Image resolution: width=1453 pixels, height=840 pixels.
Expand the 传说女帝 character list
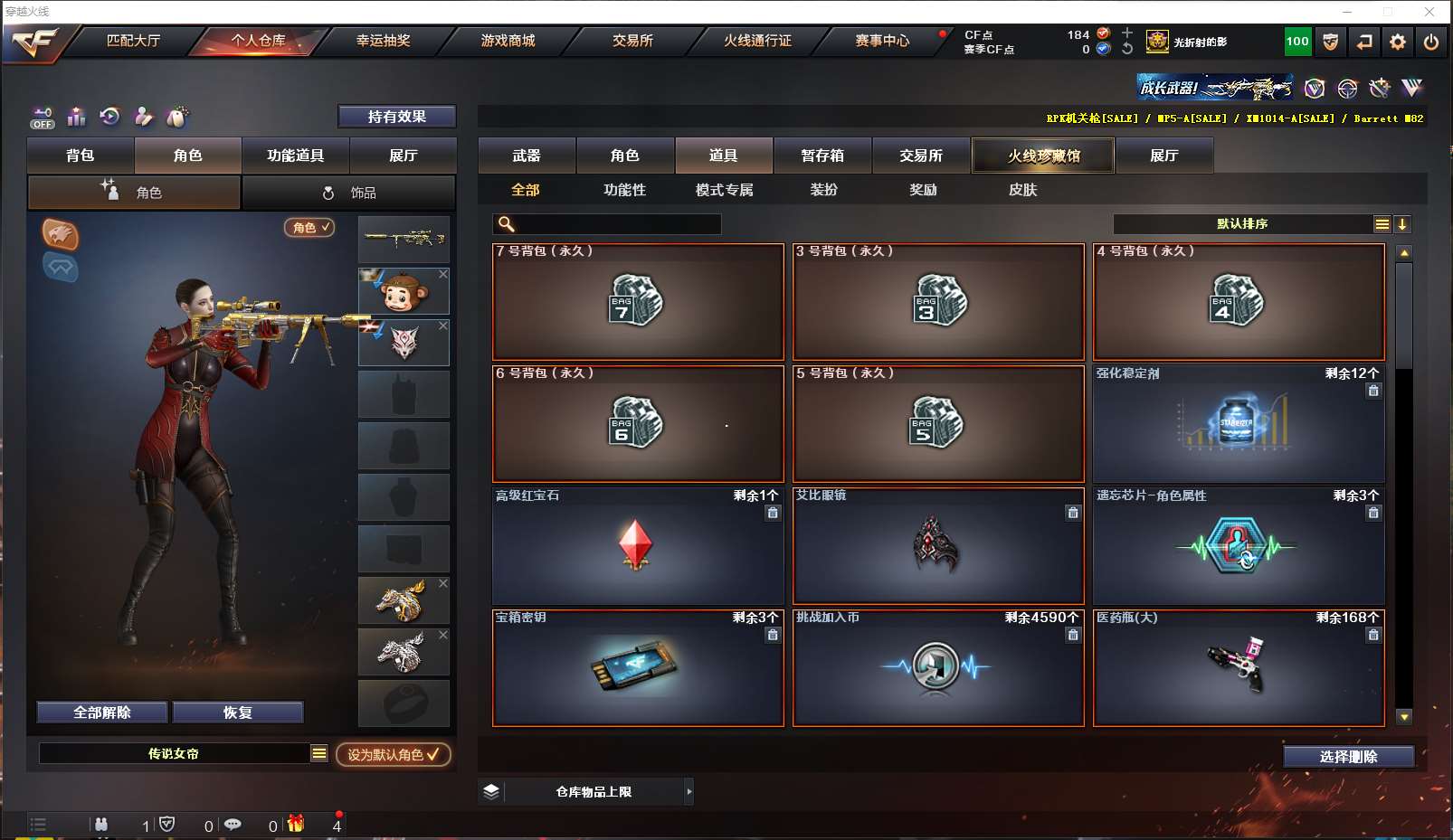click(x=318, y=753)
